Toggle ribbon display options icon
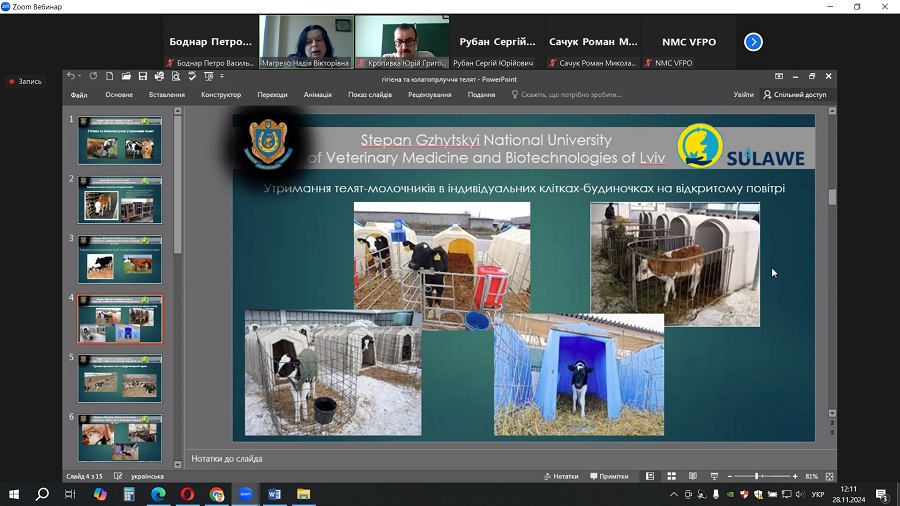Image resolution: width=900 pixels, height=506 pixels. 779,76
